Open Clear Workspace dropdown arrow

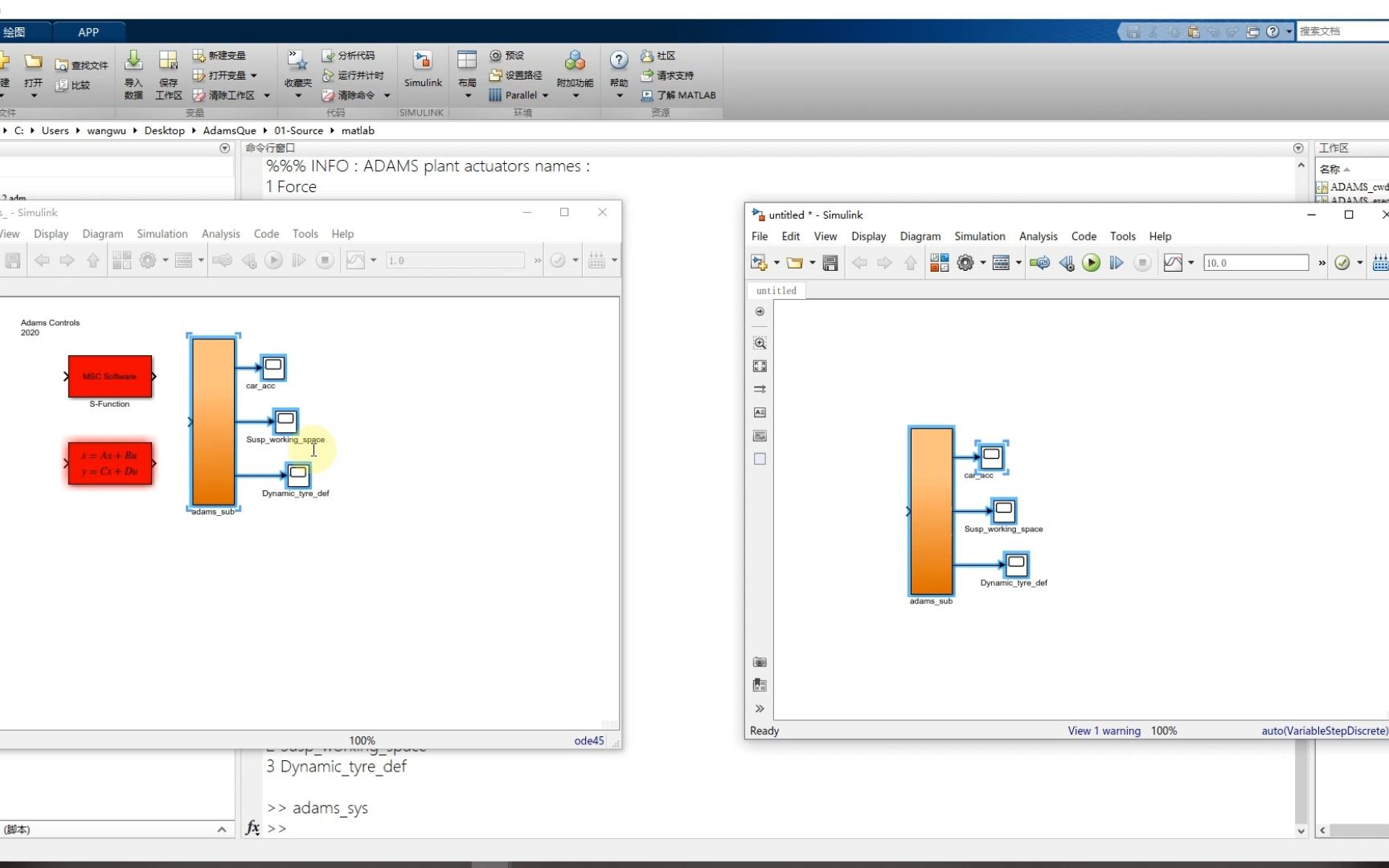(267, 96)
